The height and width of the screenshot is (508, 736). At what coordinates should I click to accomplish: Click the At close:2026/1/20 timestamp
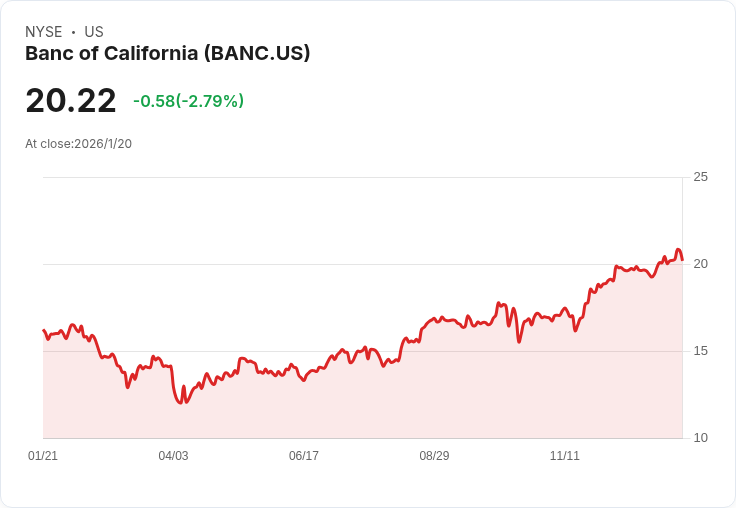[78, 144]
